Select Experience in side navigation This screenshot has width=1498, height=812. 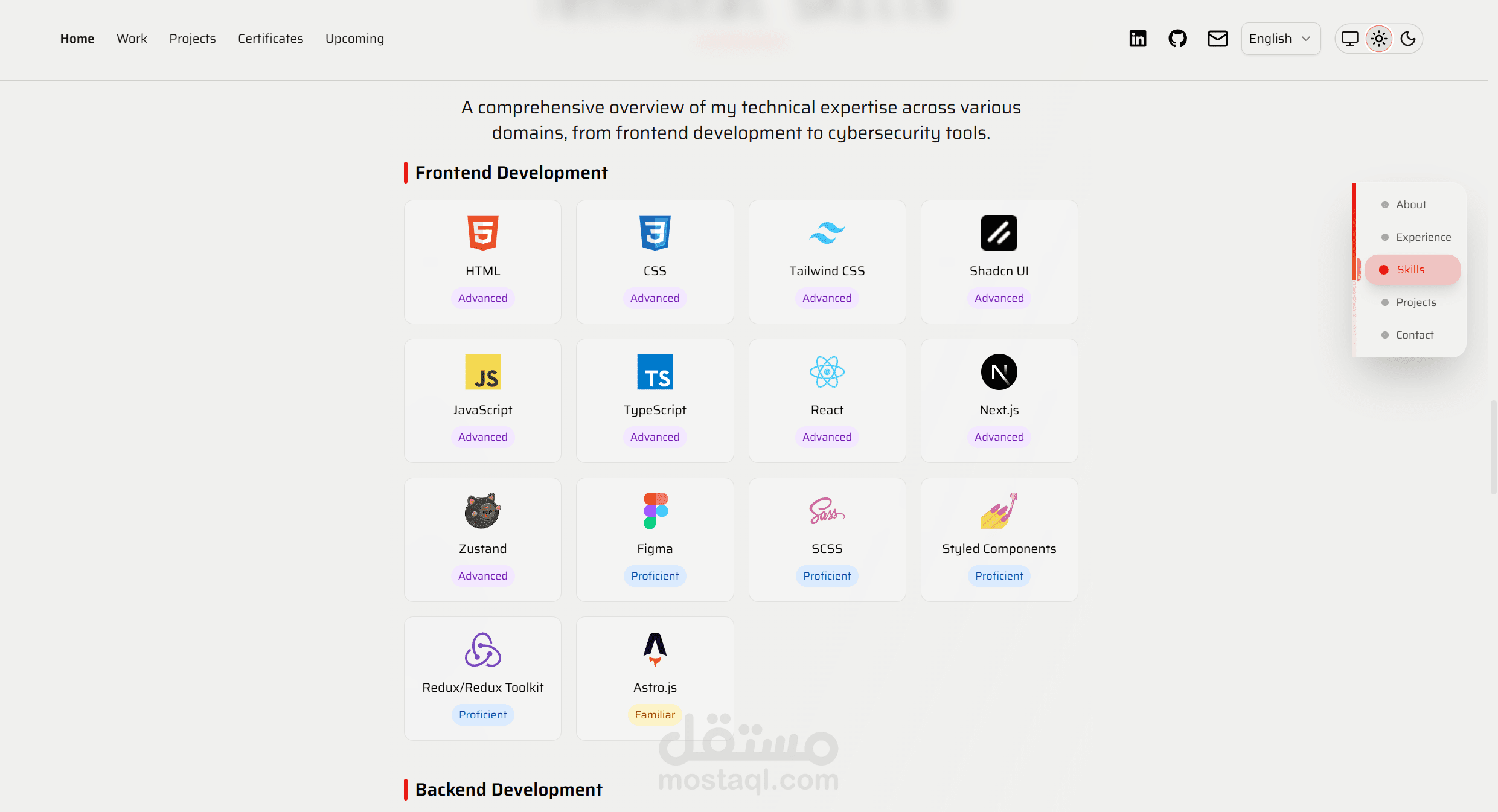[x=1423, y=237]
